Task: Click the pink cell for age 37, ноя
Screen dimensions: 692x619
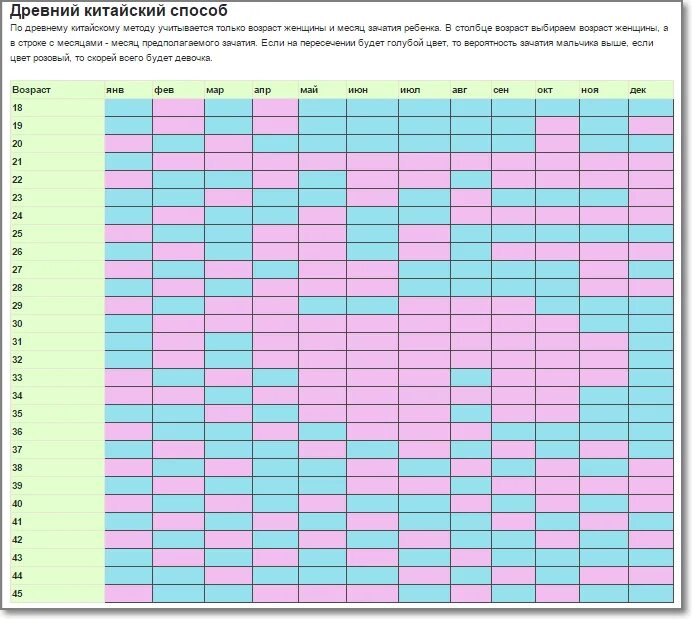Action: pyautogui.click(x=604, y=450)
